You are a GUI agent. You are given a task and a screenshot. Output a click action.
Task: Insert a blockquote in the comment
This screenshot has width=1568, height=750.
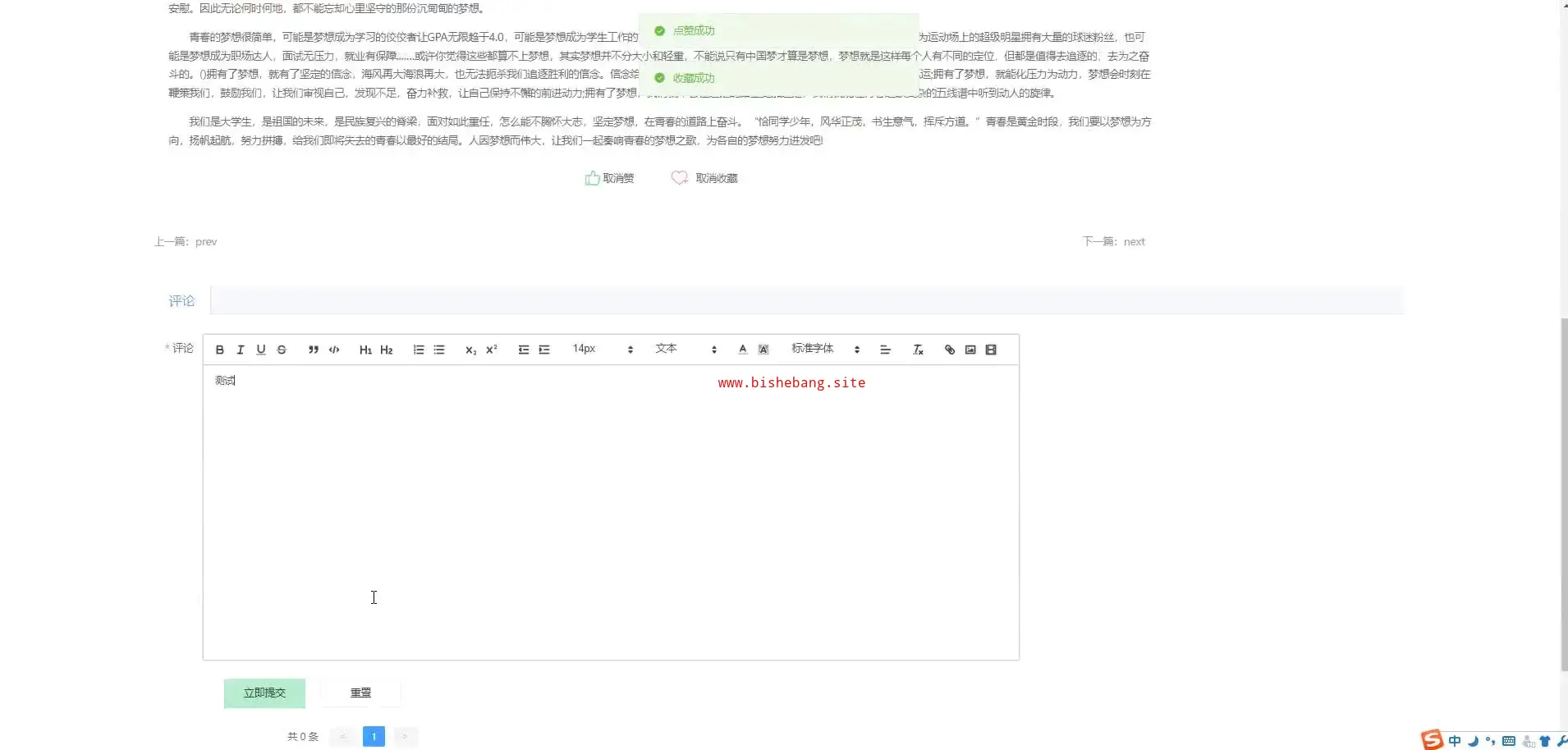click(x=313, y=350)
